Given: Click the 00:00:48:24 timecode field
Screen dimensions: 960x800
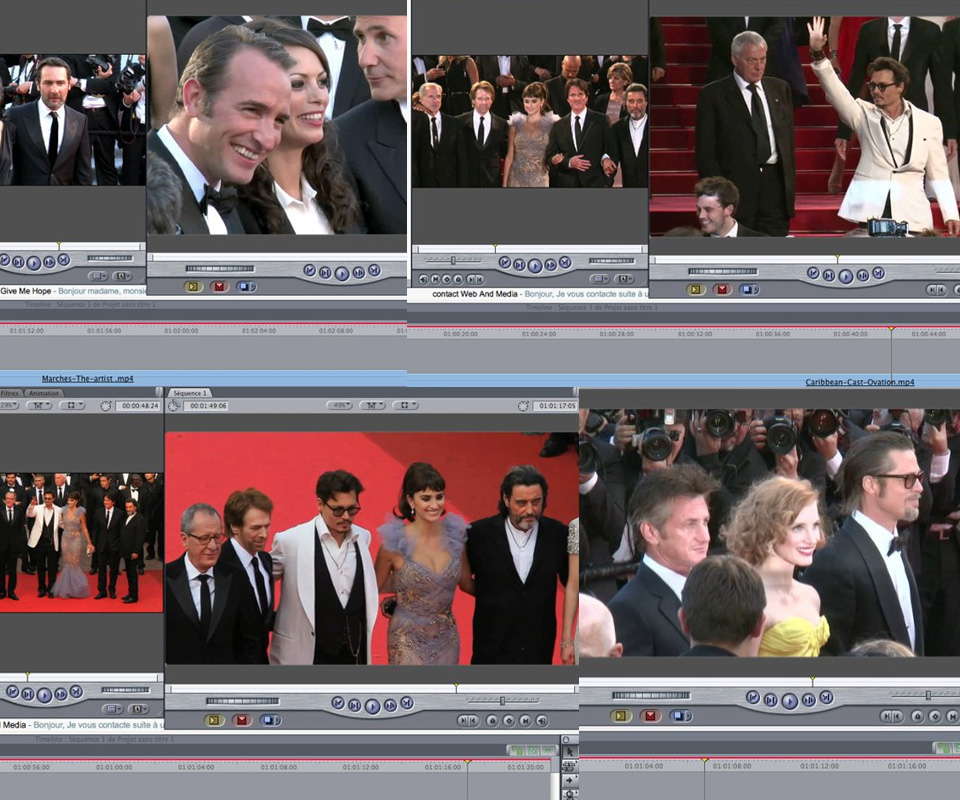Looking at the screenshot, I should point(140,406).
